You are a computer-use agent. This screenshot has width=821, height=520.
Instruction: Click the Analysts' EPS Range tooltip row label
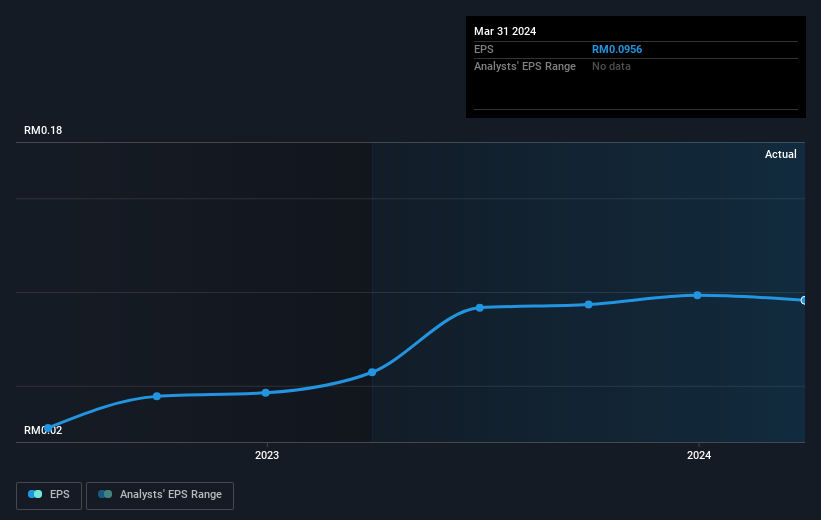click(525, 67)
